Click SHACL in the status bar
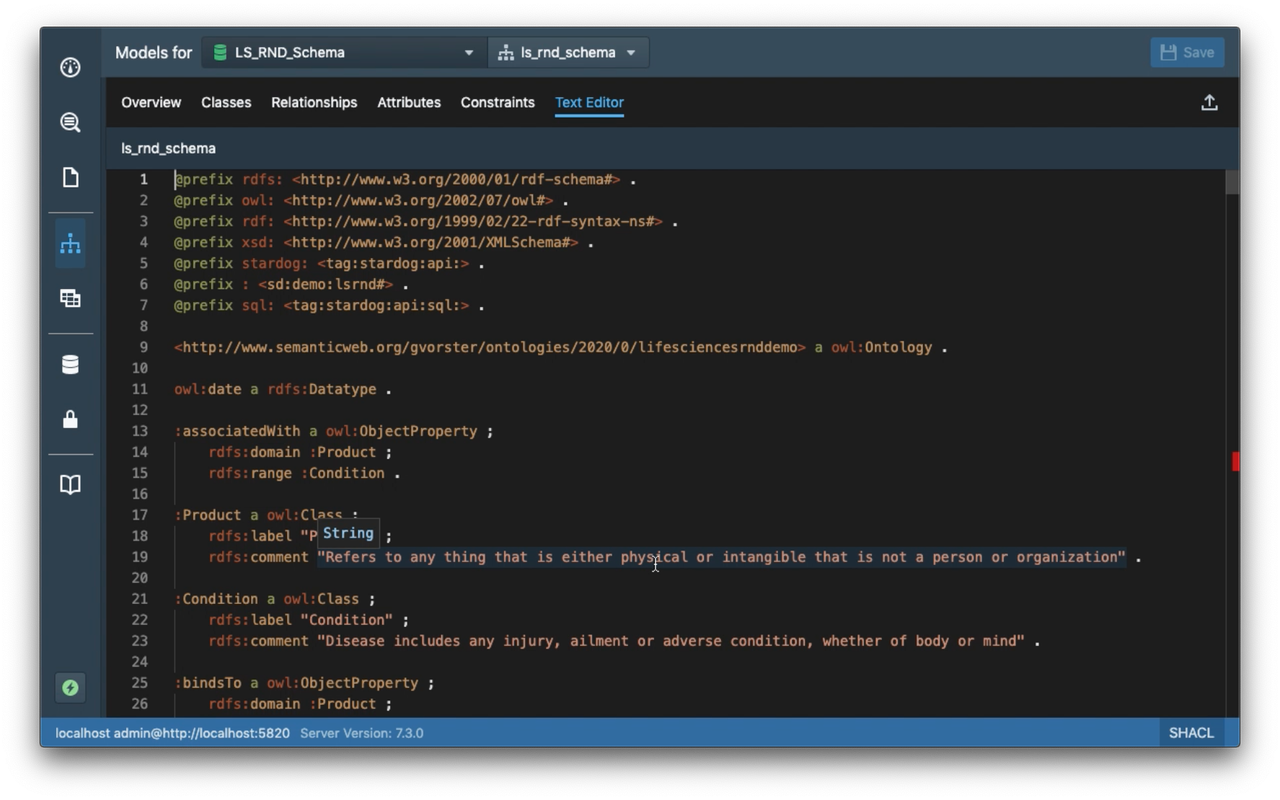Viewport: 1280px width, 800px height. 1191,733
